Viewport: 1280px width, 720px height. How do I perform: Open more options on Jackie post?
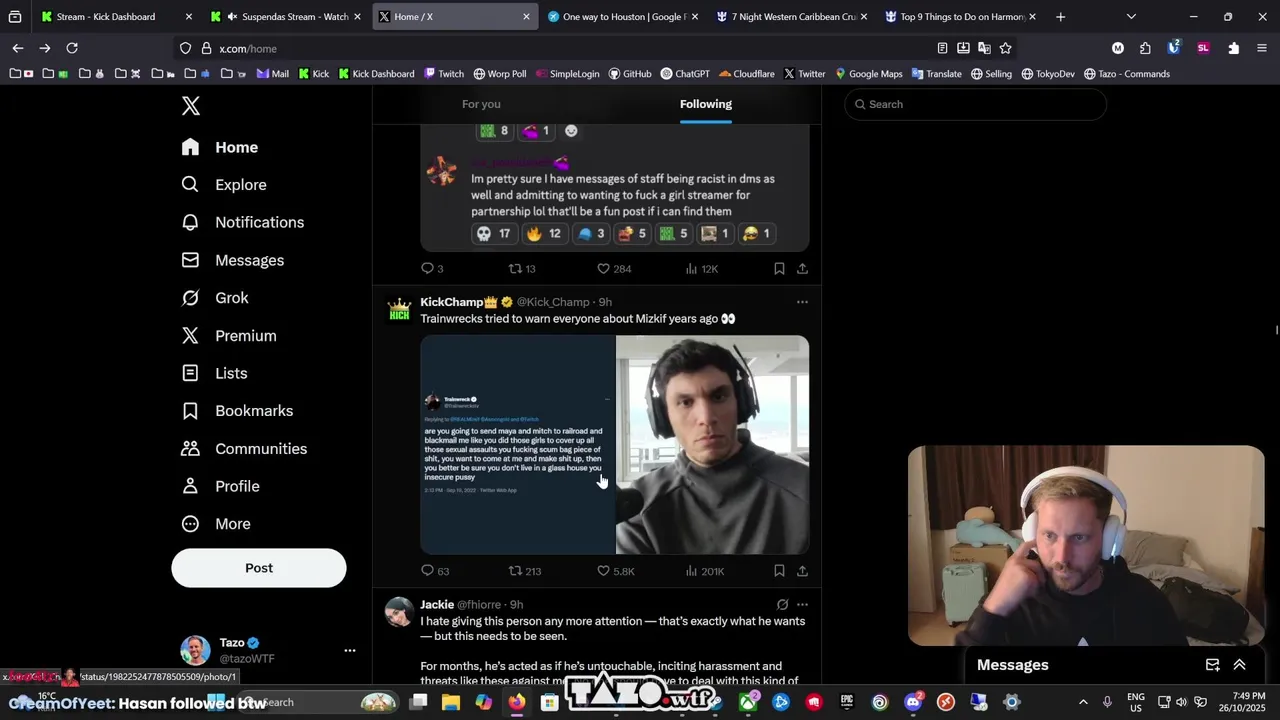click(802, 605)
